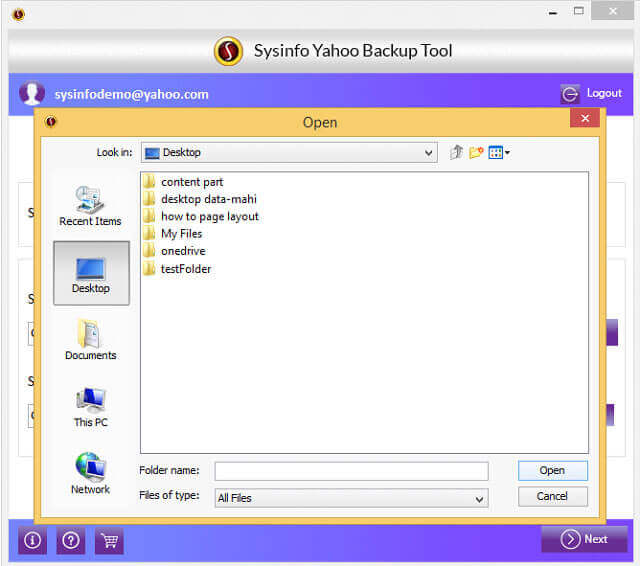Click the Create New Folder icon
This screenshot has height=566, width=640.
pyautogui.click(x=476, y=153)
